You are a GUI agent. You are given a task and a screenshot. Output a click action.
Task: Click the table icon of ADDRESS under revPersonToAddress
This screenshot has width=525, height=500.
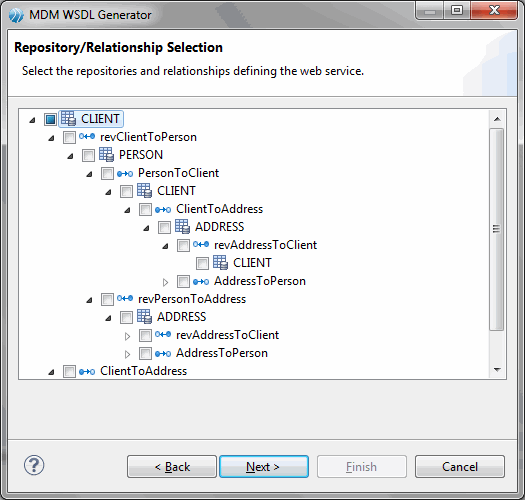(x=144, y=316)
